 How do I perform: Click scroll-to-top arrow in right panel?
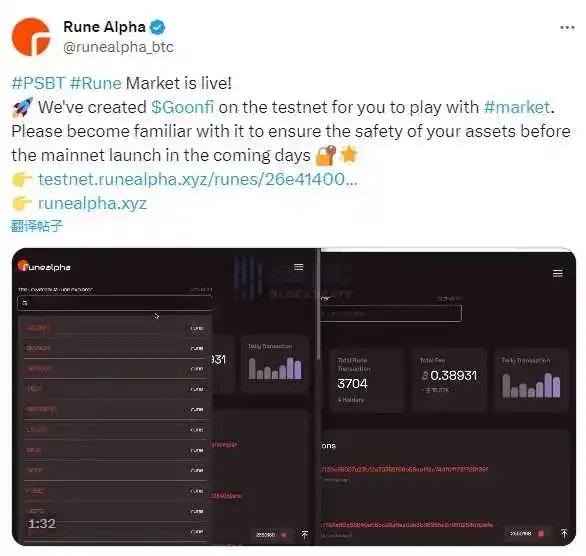pos(564,533)
